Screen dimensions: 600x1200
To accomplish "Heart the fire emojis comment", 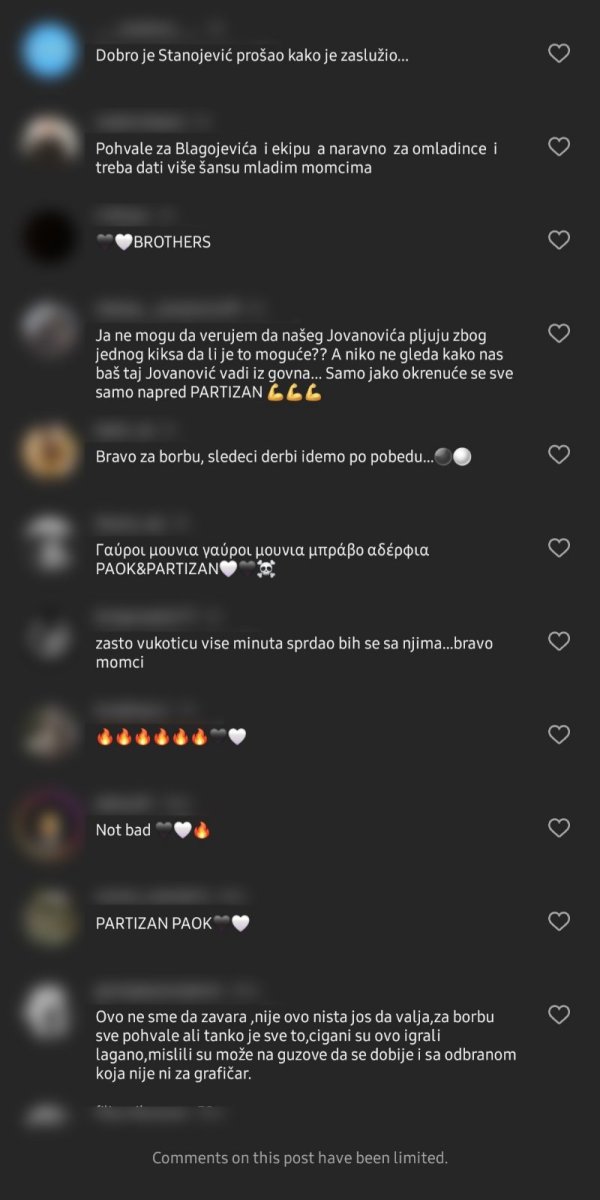I will point(559,734).
